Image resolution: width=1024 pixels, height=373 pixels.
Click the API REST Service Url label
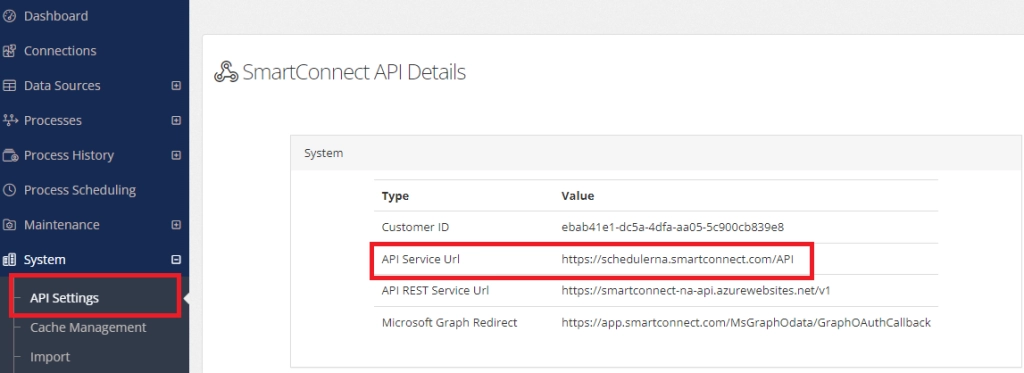(435, 291)
